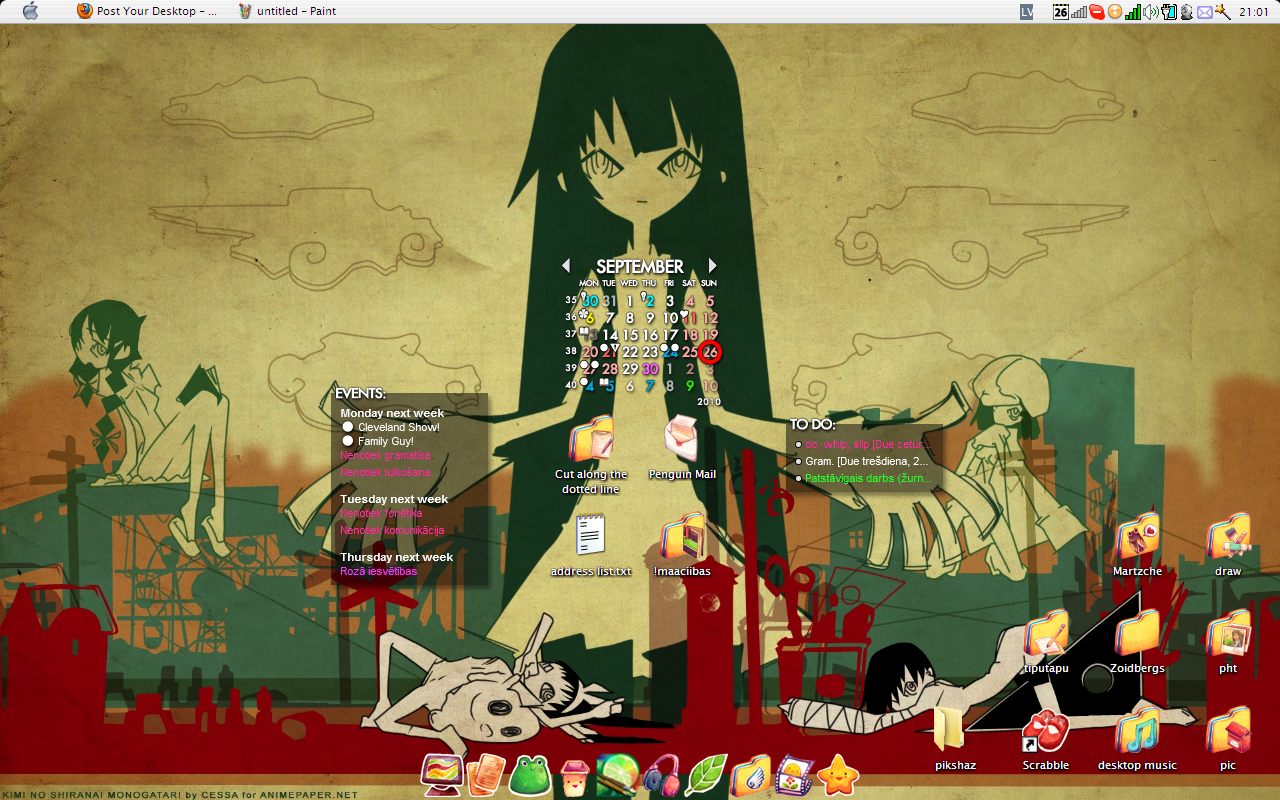Open the mail envelope tray icon
This screenshot has width=1280, height=800.
point(1204,12)
